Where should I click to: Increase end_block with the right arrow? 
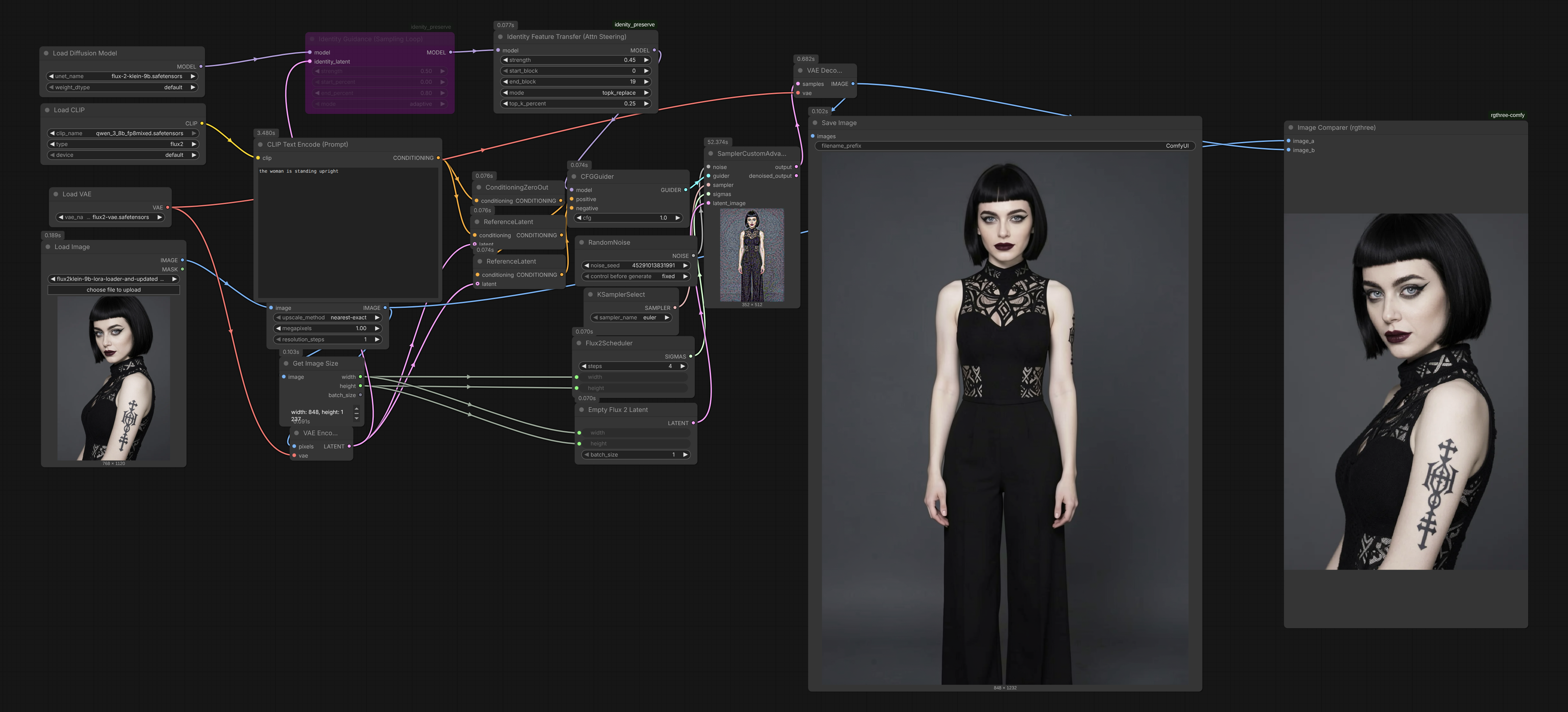646,82
